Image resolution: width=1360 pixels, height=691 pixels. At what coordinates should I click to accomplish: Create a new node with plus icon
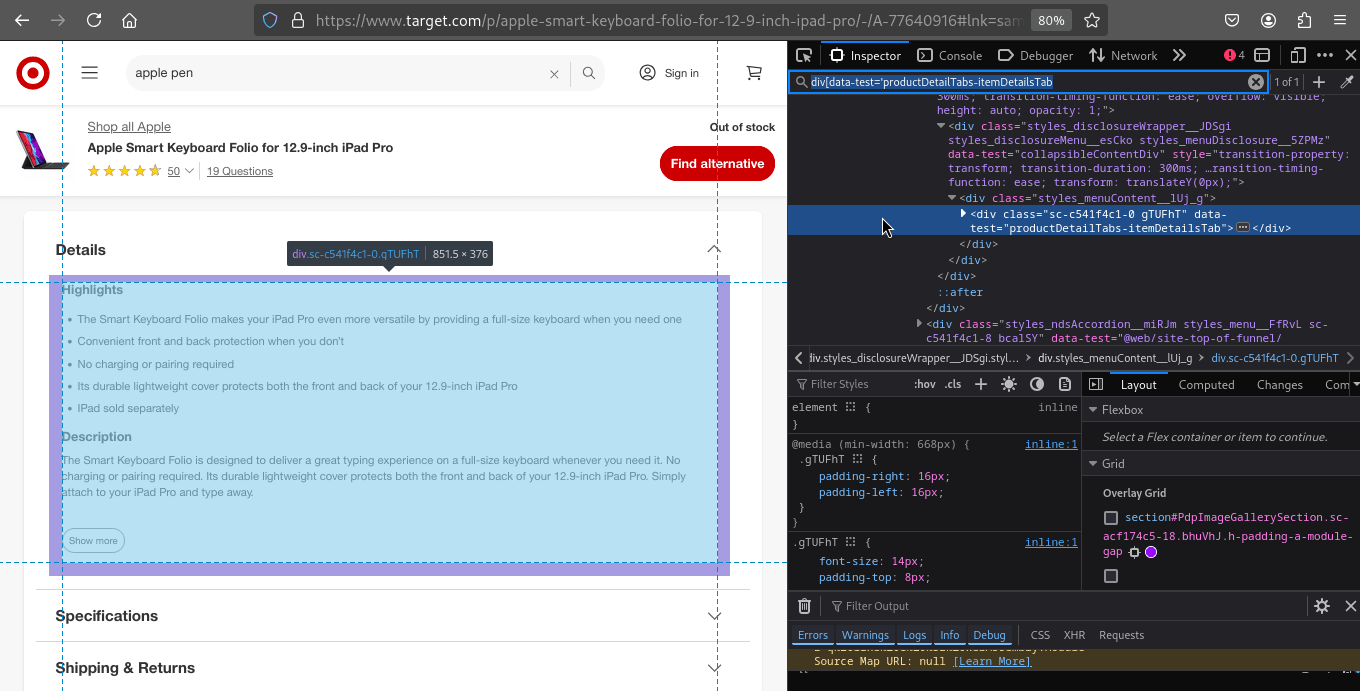pyautogui.click(x=1319, y=82)
